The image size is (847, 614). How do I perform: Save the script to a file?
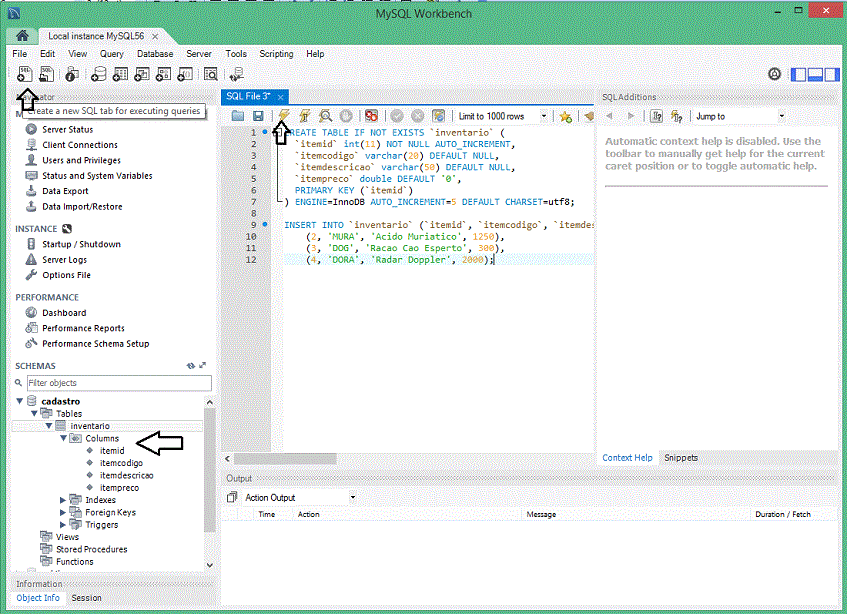(x=258, y=116)
